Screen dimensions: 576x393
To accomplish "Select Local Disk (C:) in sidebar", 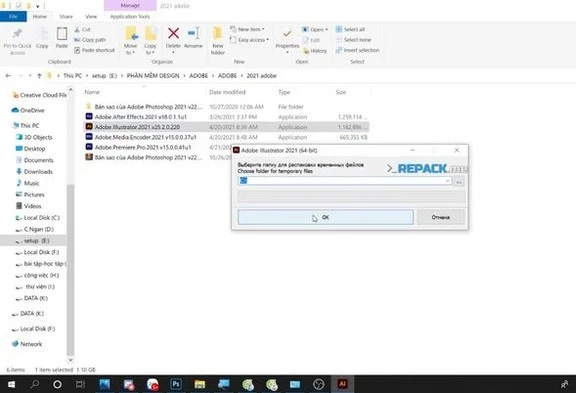I will click(x=38, y=218).
